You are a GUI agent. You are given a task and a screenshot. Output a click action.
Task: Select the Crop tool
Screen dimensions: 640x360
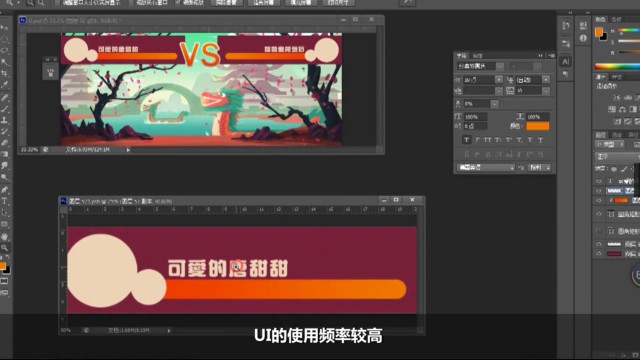tap(4, 74)
